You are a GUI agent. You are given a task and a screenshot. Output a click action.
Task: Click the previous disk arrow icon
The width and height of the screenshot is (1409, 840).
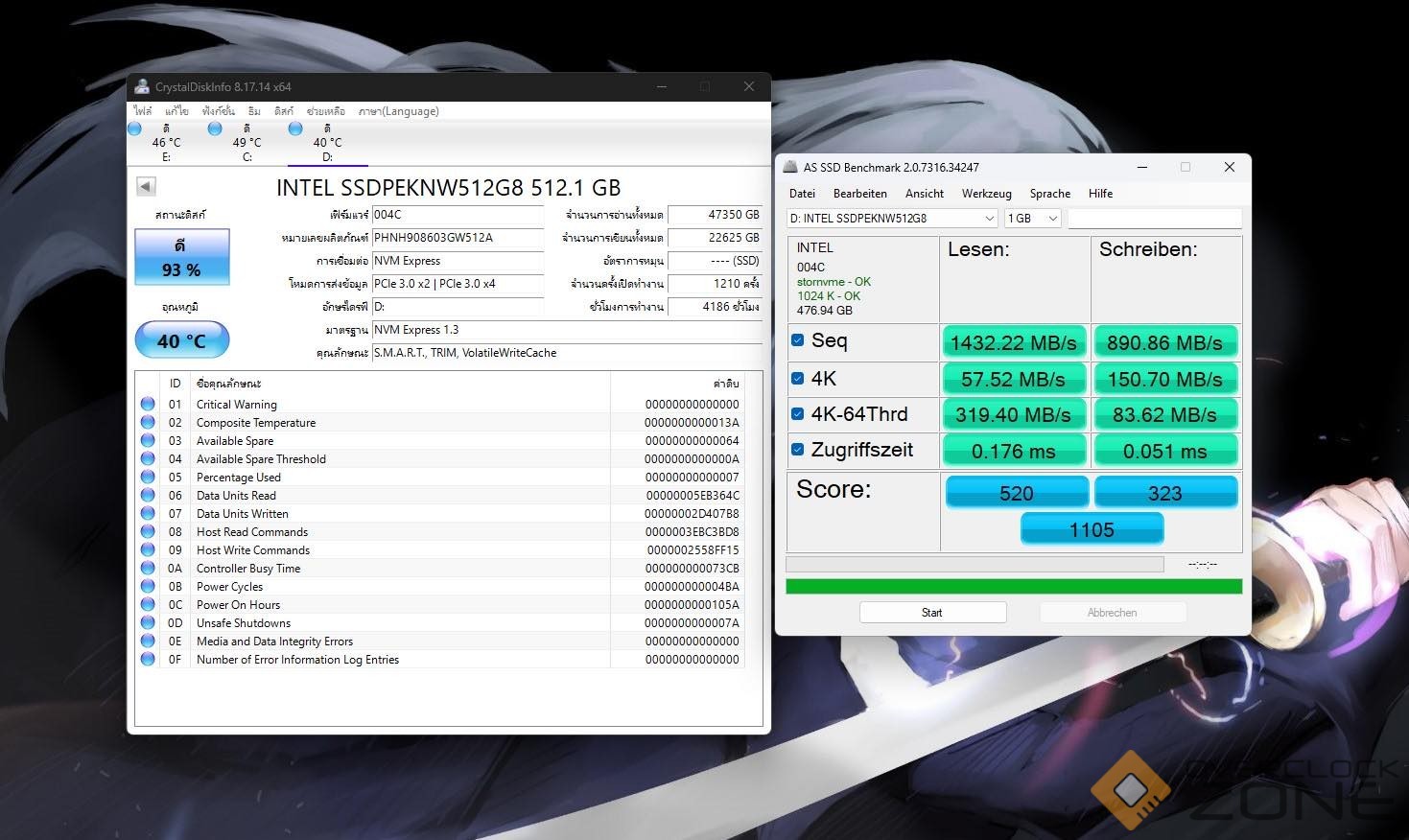(x=146, y=187)
